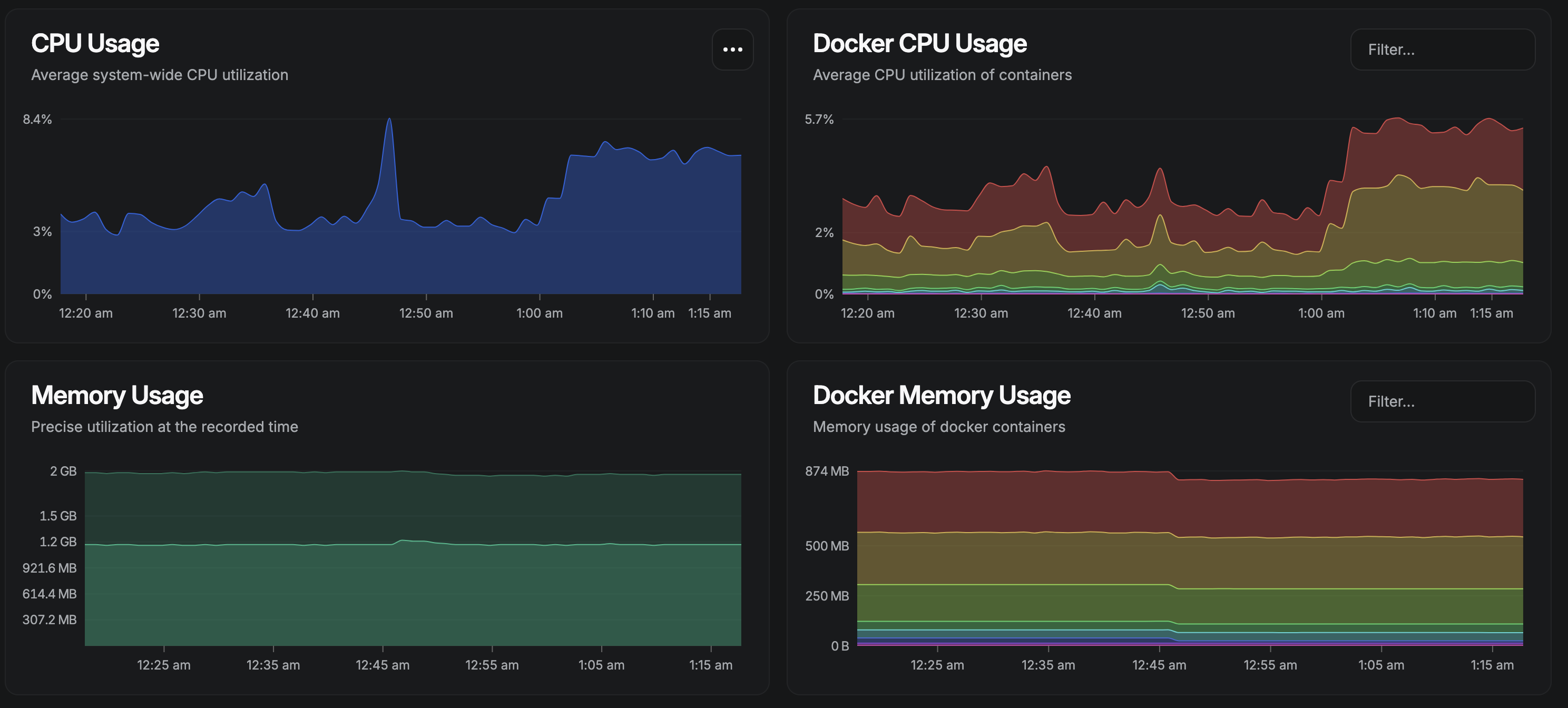Click 1:00 am tick label under CPU Usage chart
Screen dimensions: 1568x708
pyautogui.click(x=540, y=313)
